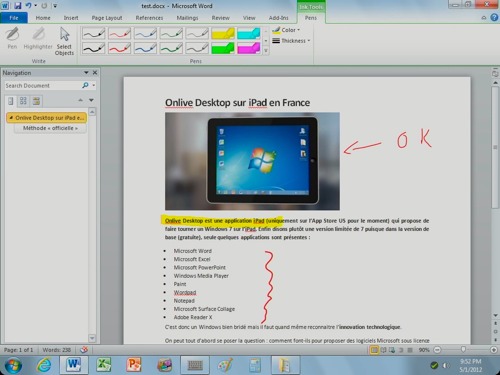Switch to page thumbnails view in Navigation

click(23, 101)
